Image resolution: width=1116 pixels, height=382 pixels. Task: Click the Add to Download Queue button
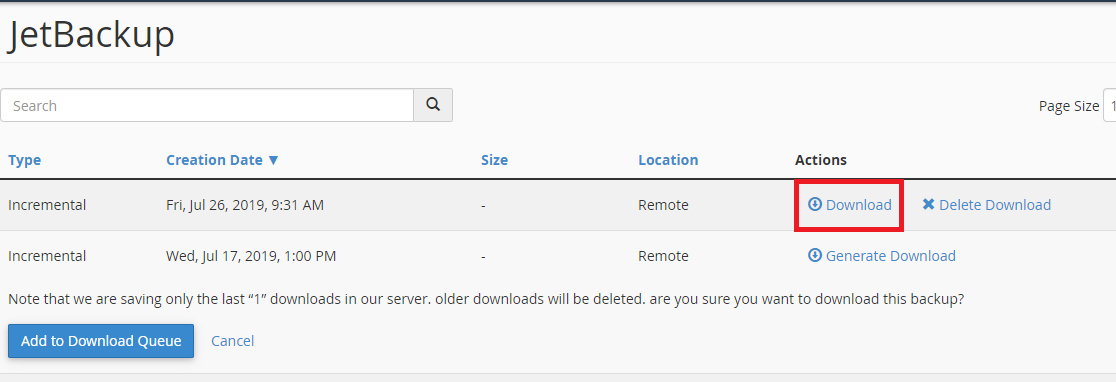tap(101, 341)
